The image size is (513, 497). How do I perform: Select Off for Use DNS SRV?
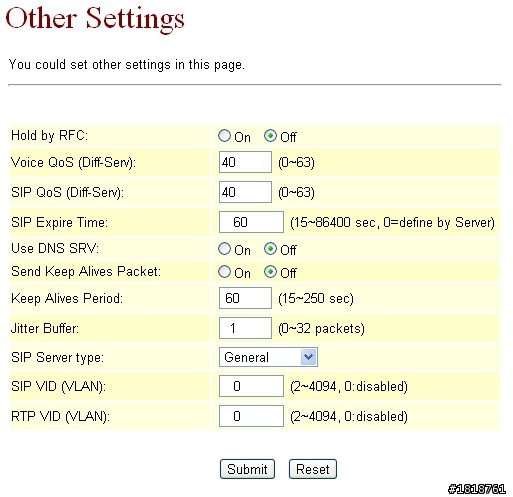pos(270,249)
